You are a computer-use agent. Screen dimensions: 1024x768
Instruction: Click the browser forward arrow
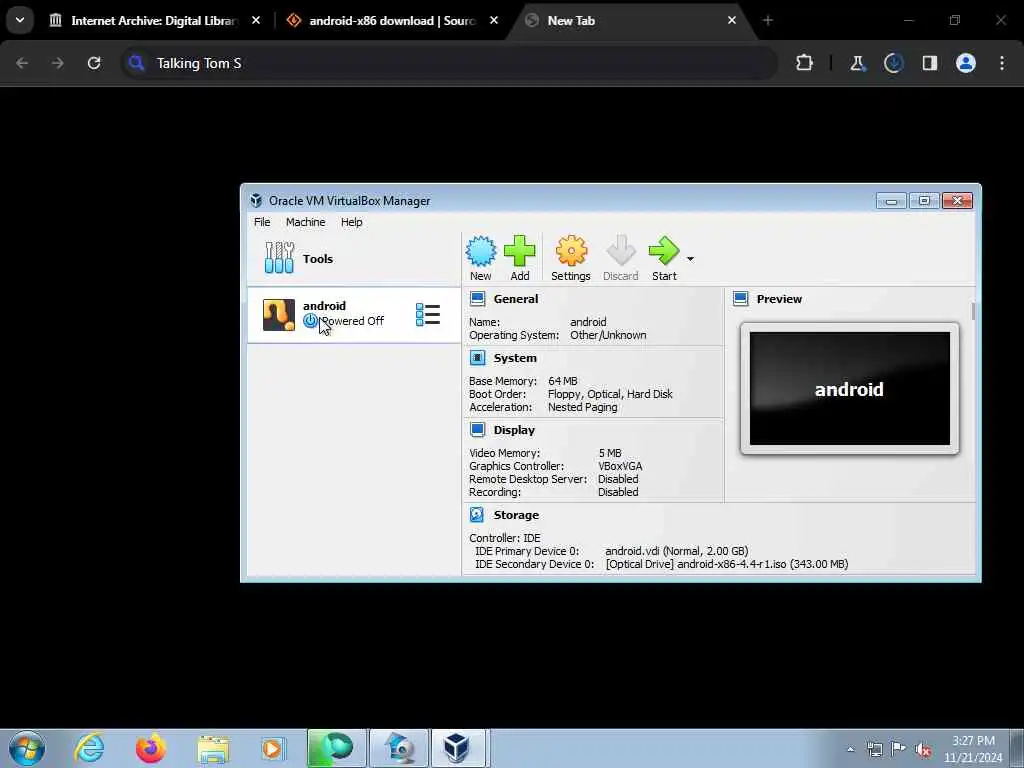click(57, 63)
